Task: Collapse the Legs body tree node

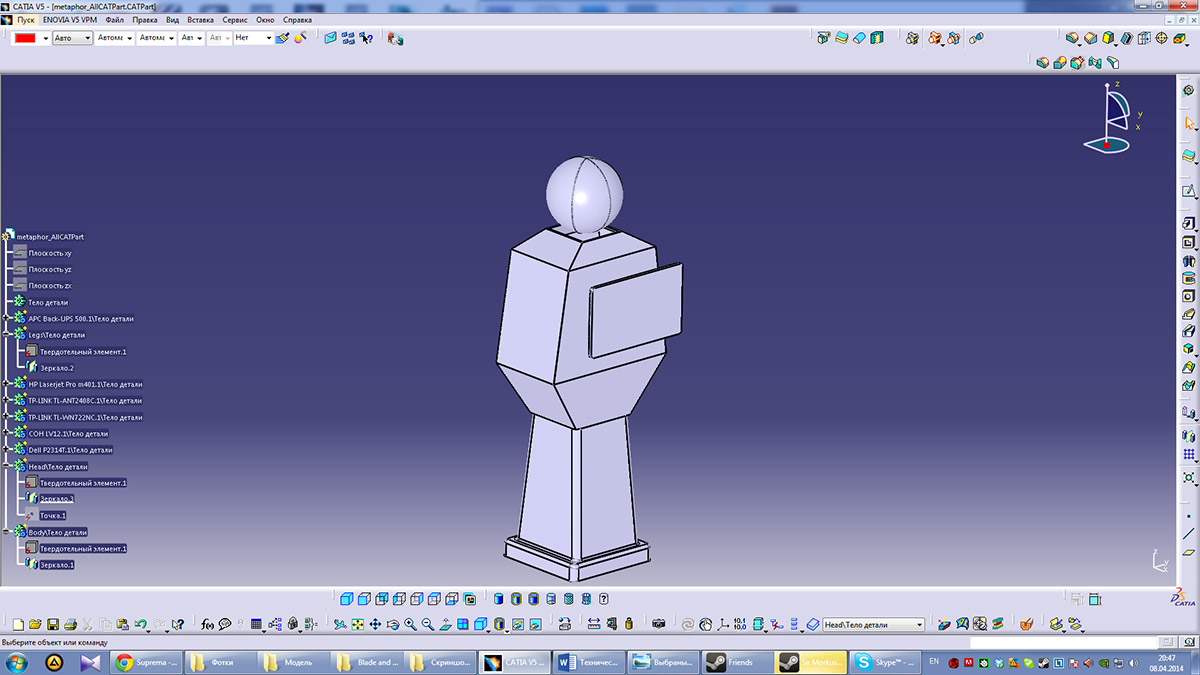Action: [6, 335]
